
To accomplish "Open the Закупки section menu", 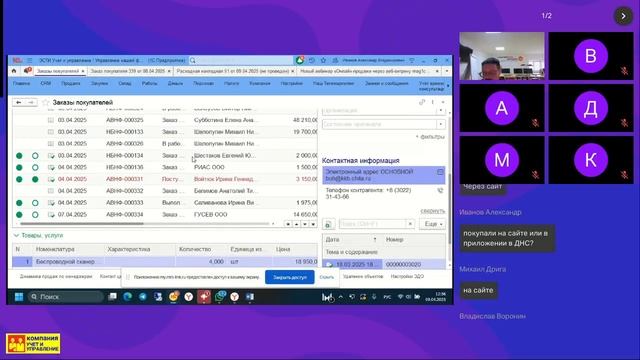I will (x=99, y=83).
